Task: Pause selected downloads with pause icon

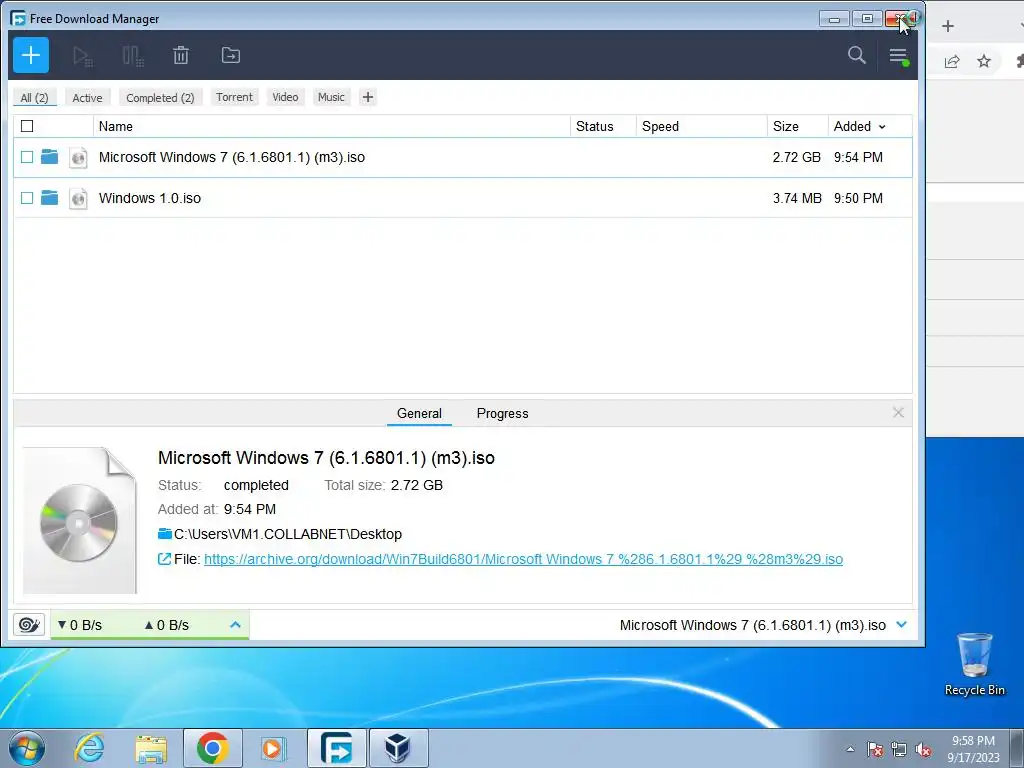Action: click(x=133, y=56)
